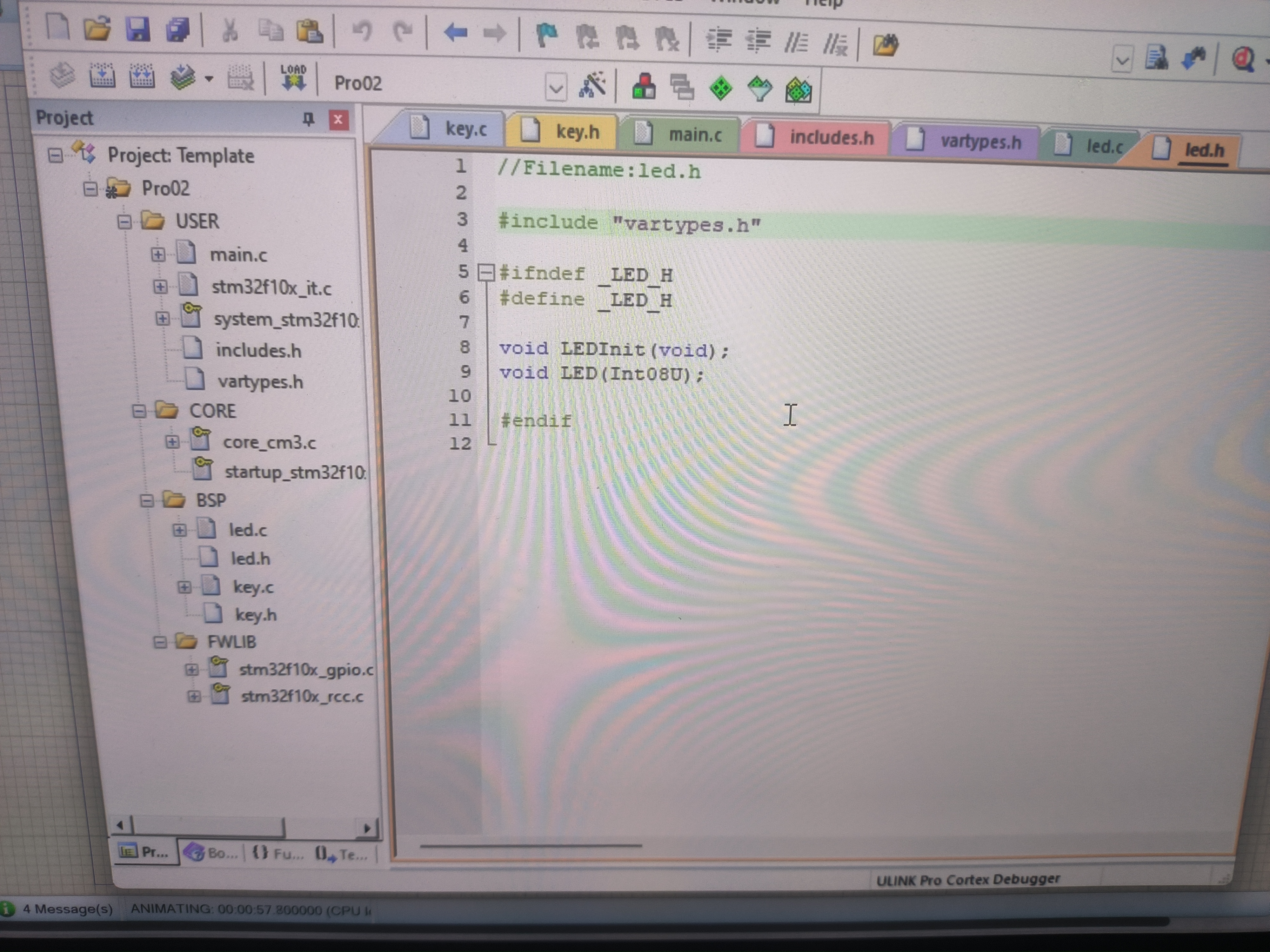This screenshot has width=1270, height=952.
Task: Click the Cut scissors icon
Action: 230,30
